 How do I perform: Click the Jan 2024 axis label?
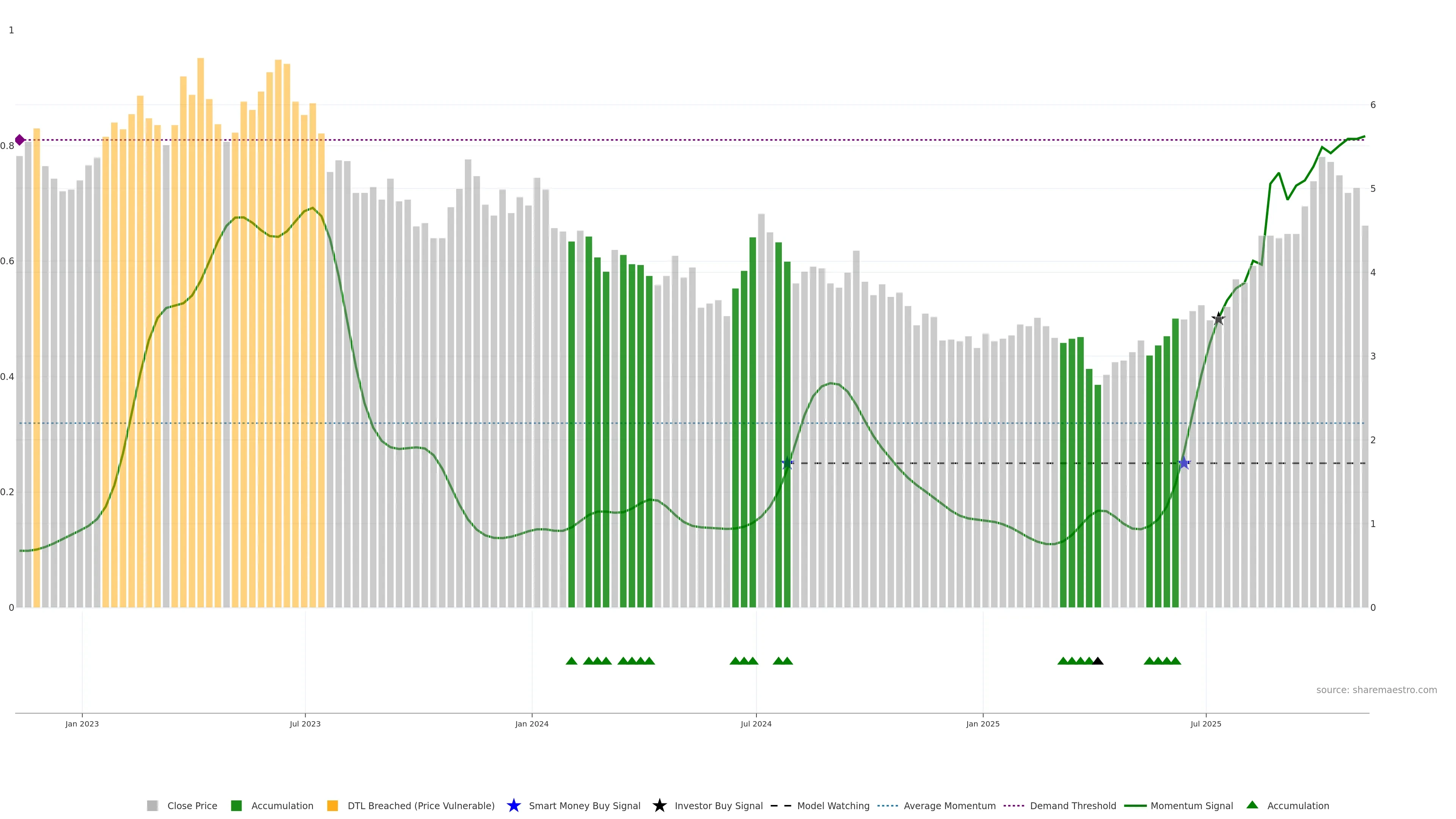click(x=531, y=723)
